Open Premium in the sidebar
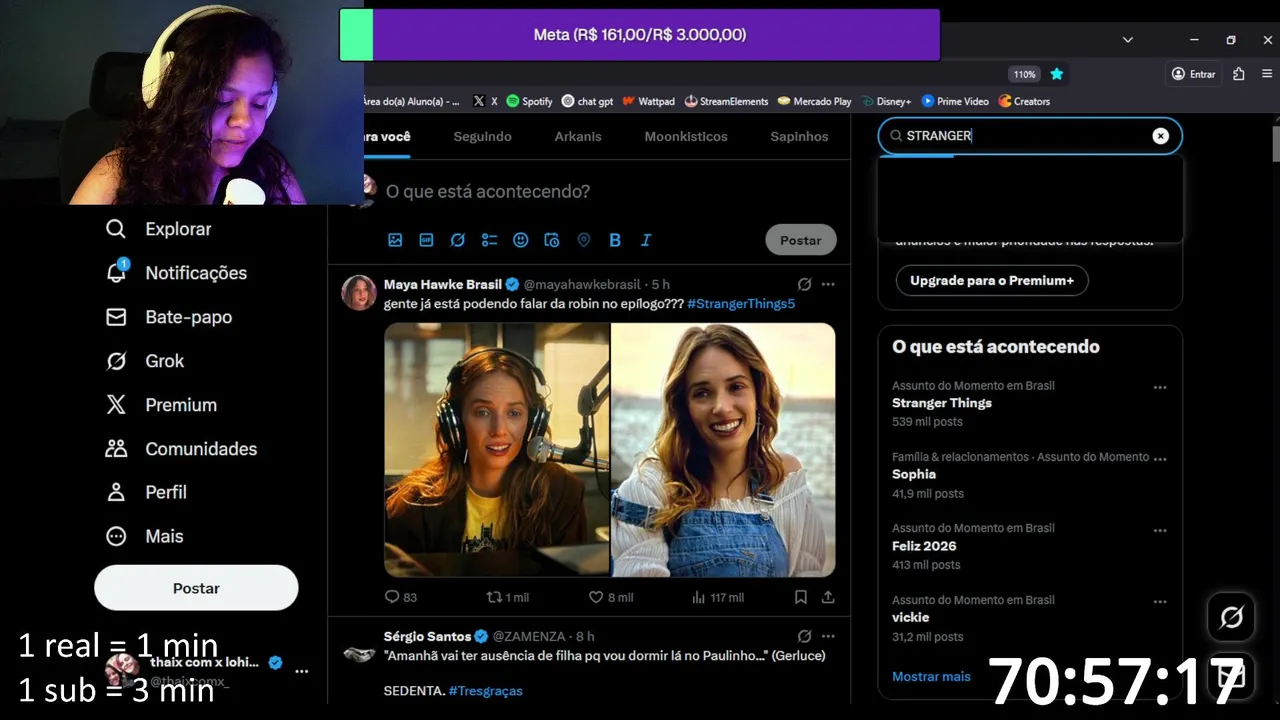The height and width of the screenshot is (720, 1280). tap(161, 405)
